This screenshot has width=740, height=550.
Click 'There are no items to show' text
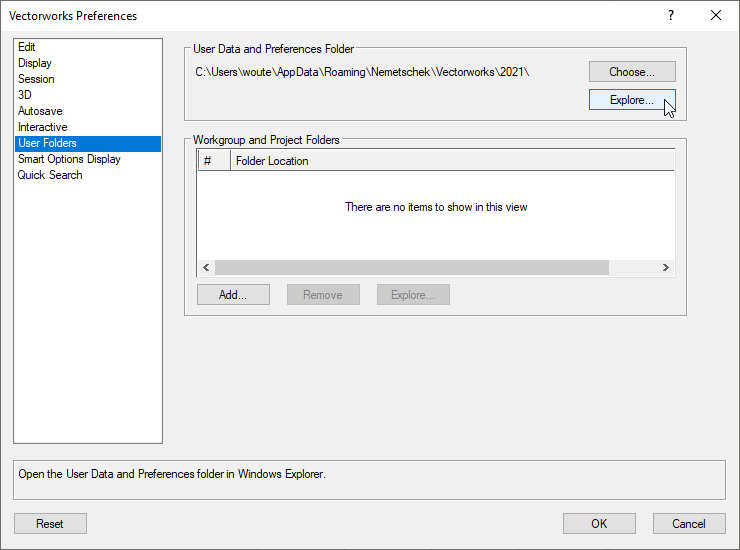coord(436,207)
